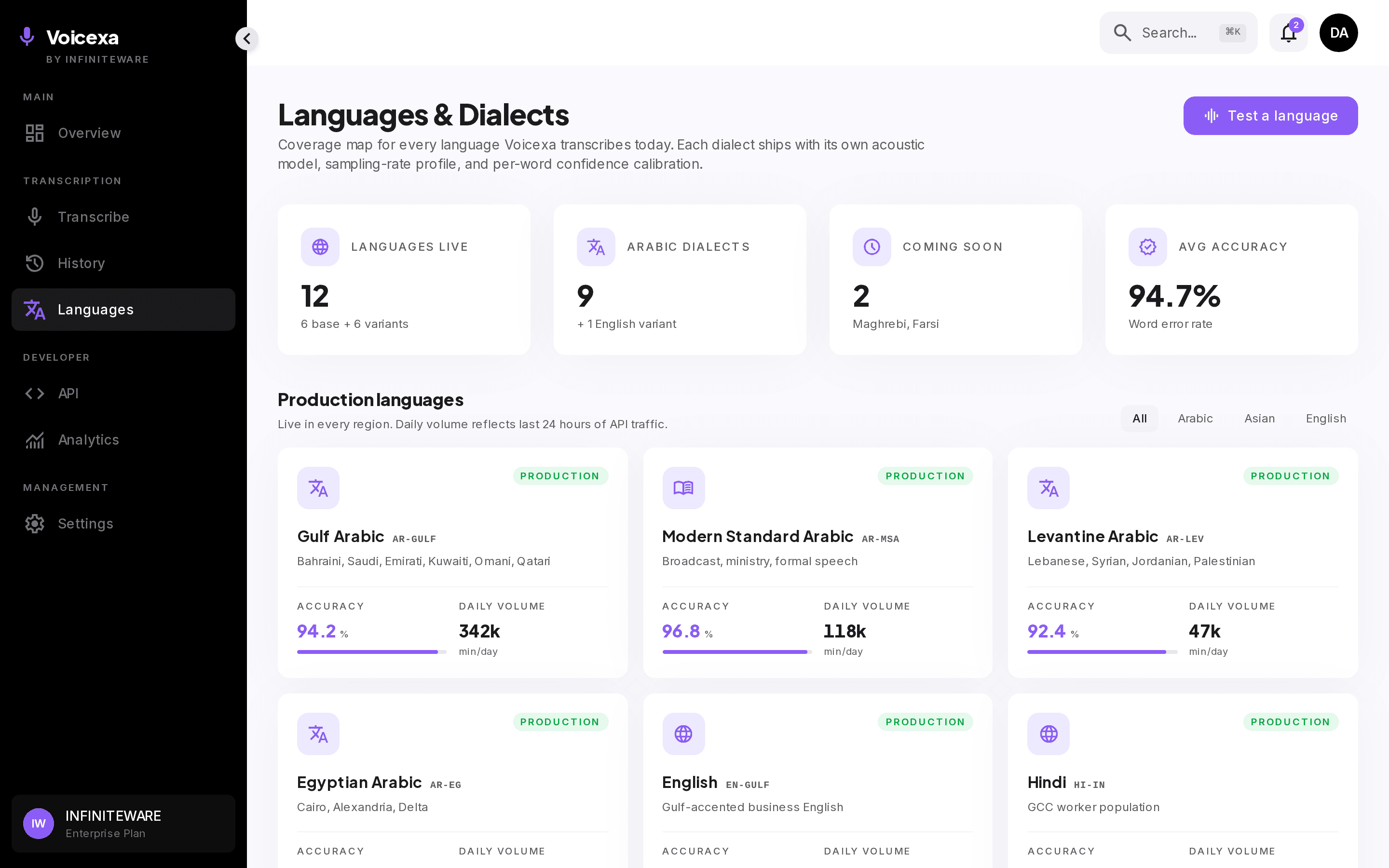Click the English EN-GULF globe icon
The width and height of the screenshot is (1389, 868).
[683, 733]
